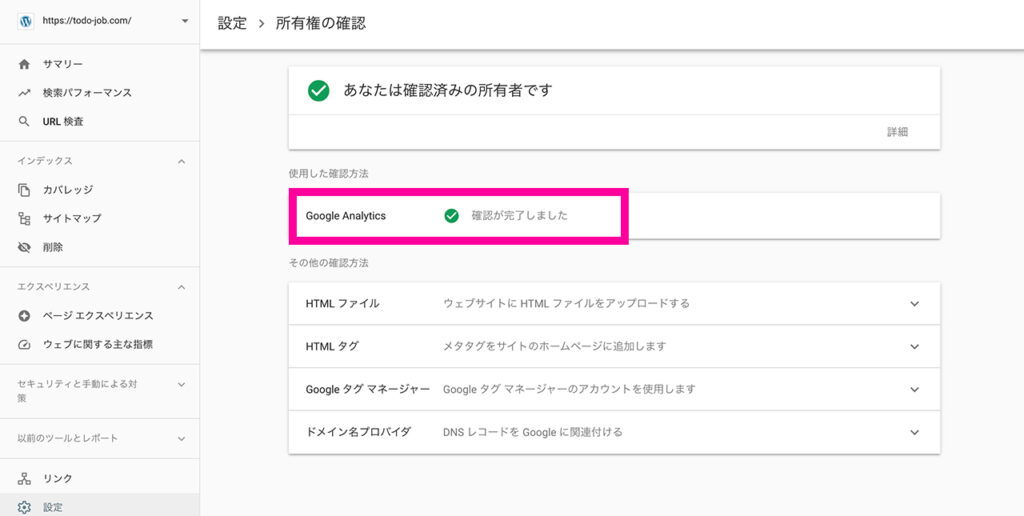Click ウェブサイトに HTML ファイルをアップロードする description
This screenshot has width=1024, height=516.
566,304
